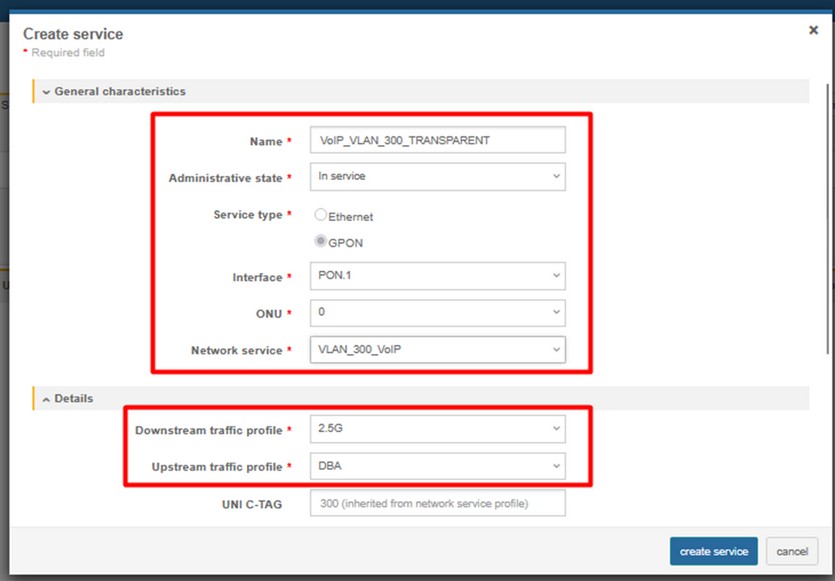The width and height of the screenshot is (835, 581).
Task: Select the Ethernet service type
Action: (321, 215)
